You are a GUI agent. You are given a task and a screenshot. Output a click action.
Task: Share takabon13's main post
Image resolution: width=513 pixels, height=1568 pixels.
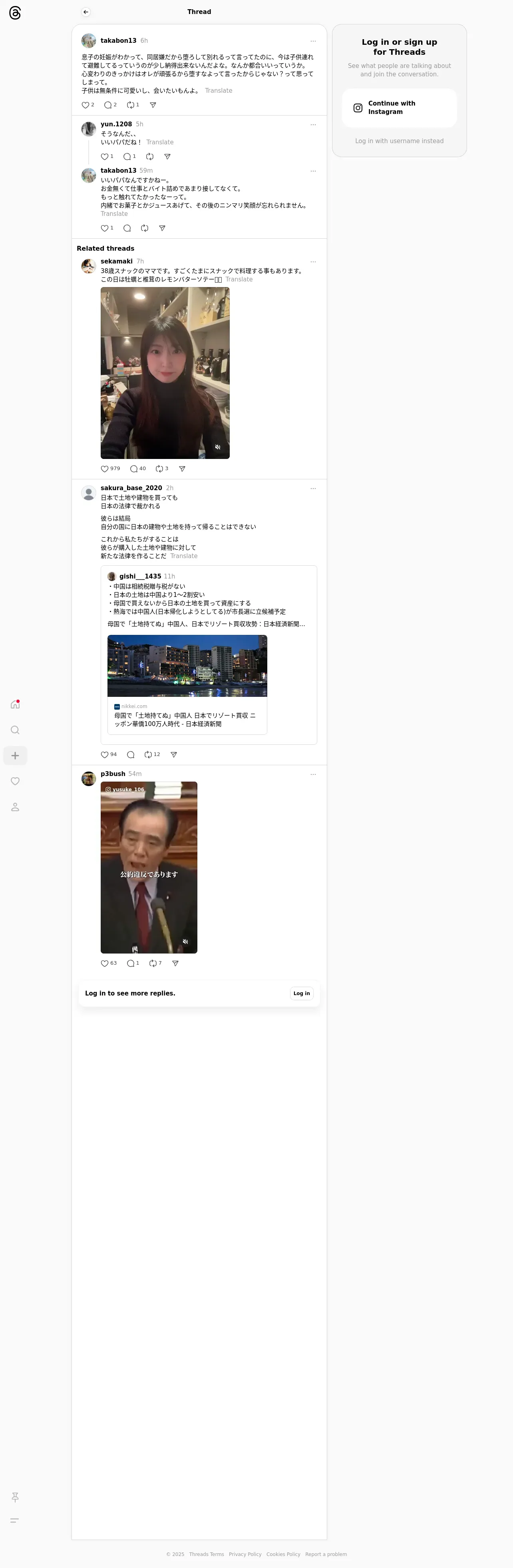[153, 105]
